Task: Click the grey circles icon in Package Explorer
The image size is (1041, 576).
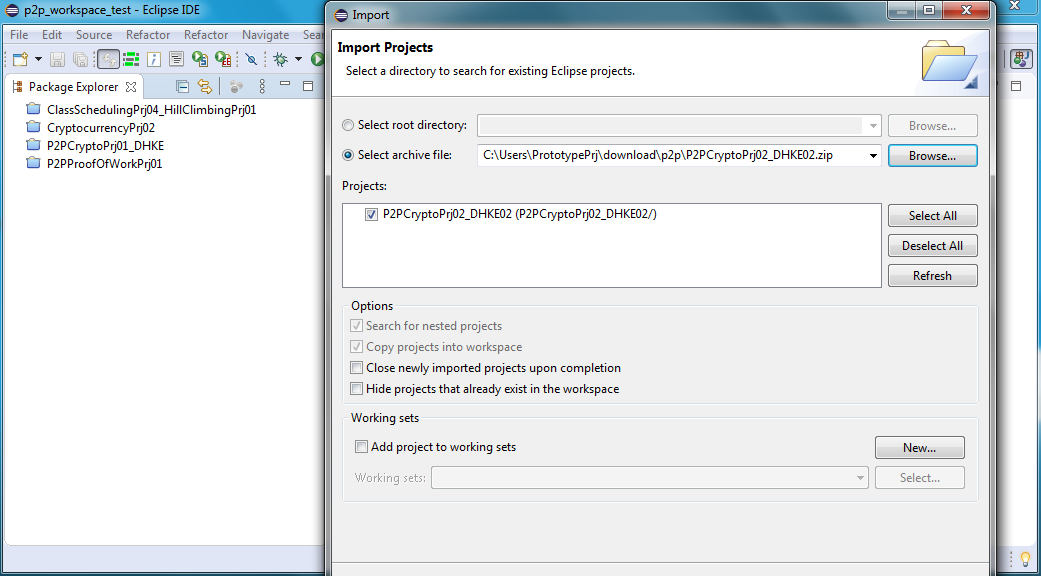Action: (x=236, y=86)
